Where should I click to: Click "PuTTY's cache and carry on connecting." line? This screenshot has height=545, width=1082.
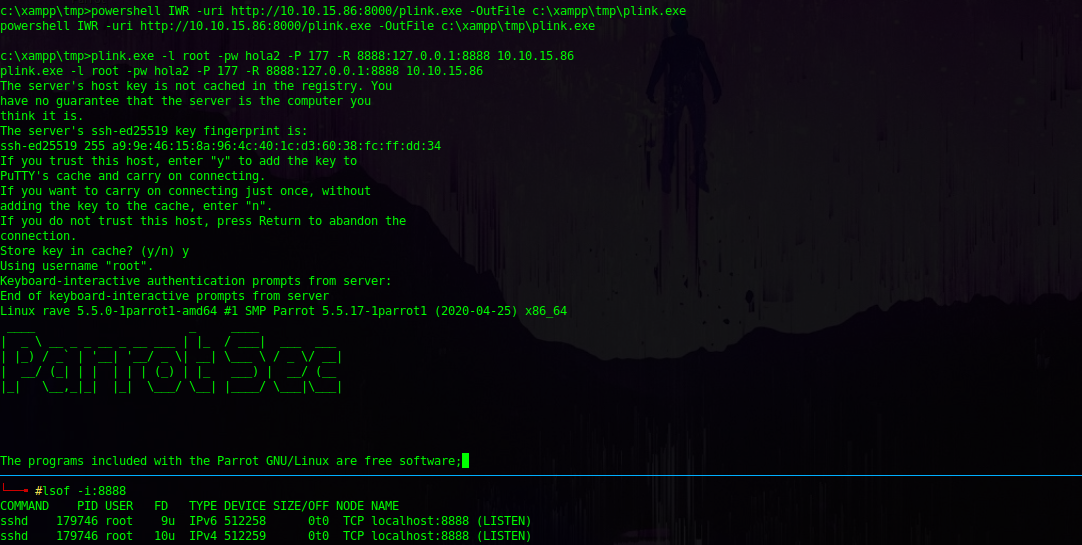coord(132,176)
